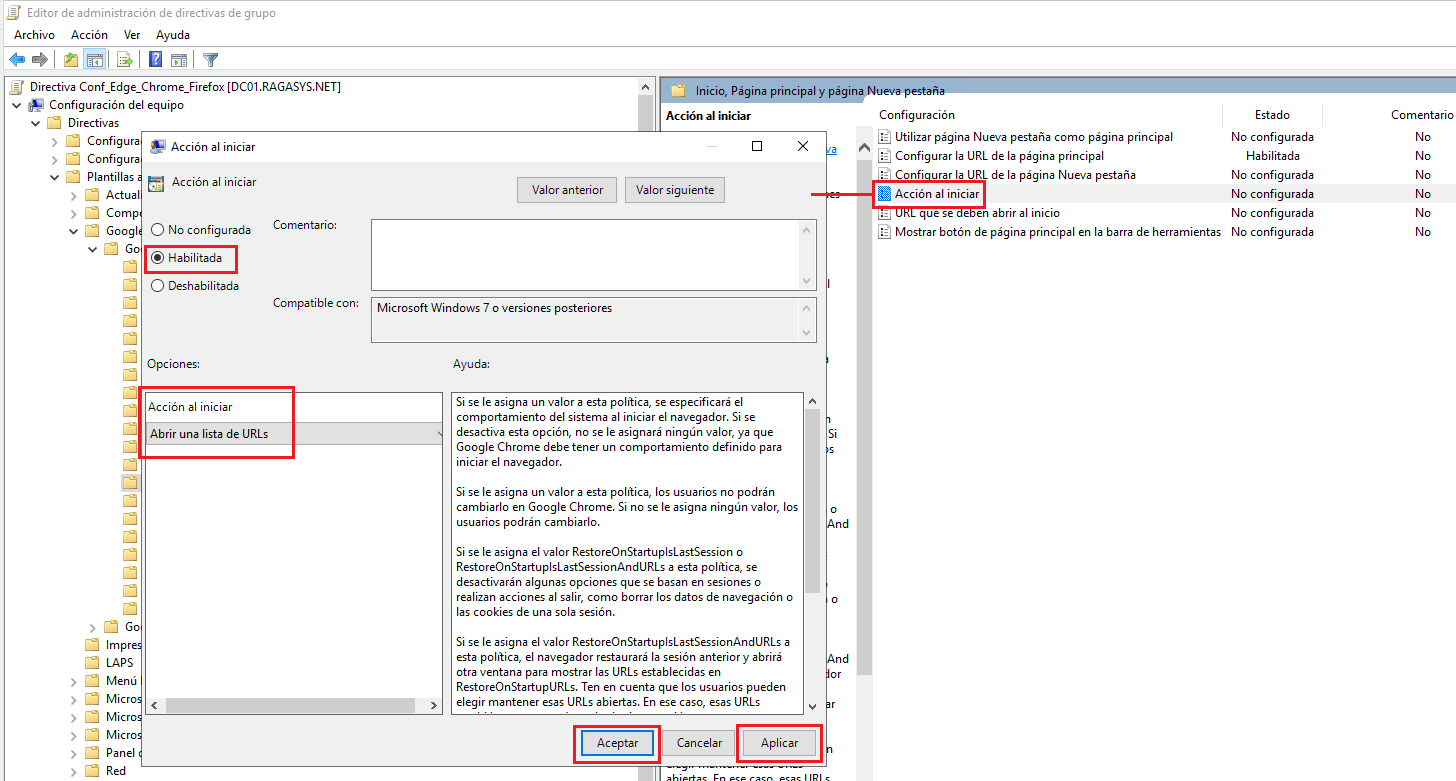
Task: Click the 'Aplicar' button
Action: coord(778,743)
